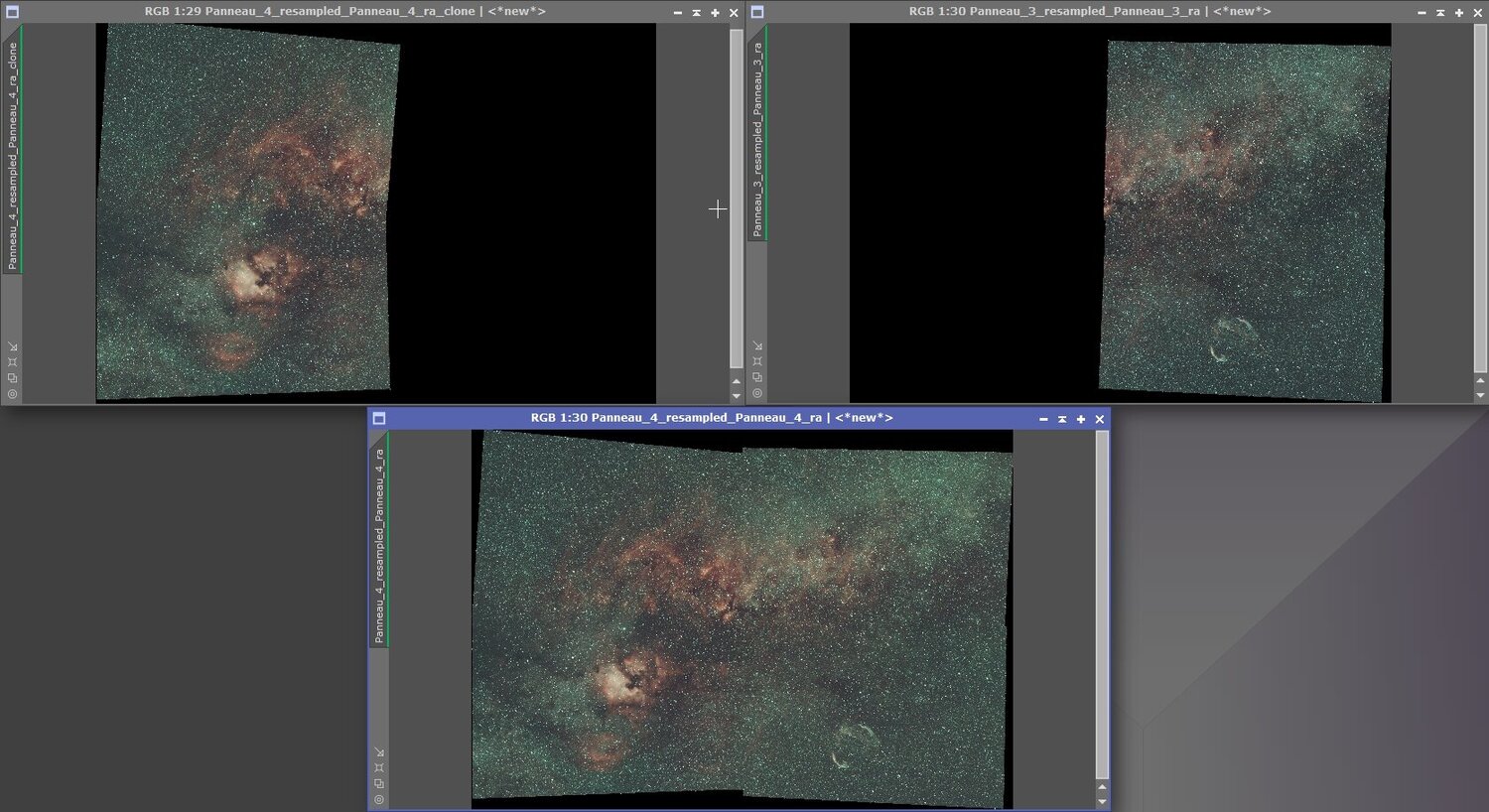Screen dimensions: 1489x812
Task: Click the expand-corners icon in Panneau_4_ra_clone window
Action: click(x=13, y=362)
